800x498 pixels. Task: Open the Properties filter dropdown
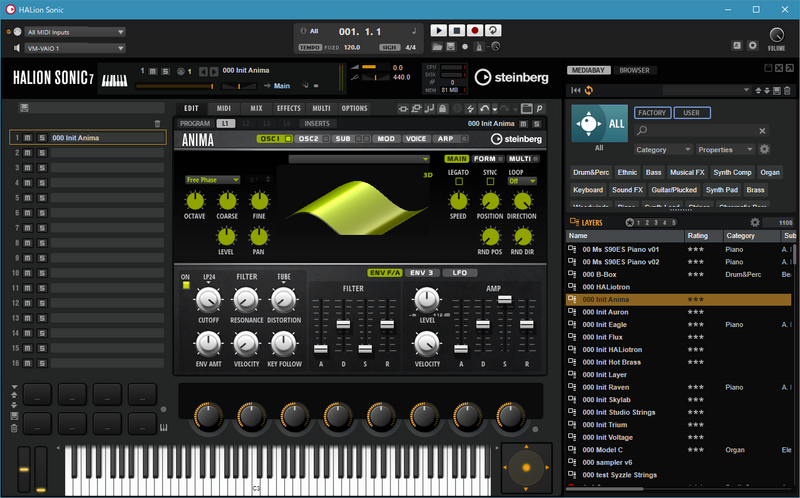(x=725, y=150)
